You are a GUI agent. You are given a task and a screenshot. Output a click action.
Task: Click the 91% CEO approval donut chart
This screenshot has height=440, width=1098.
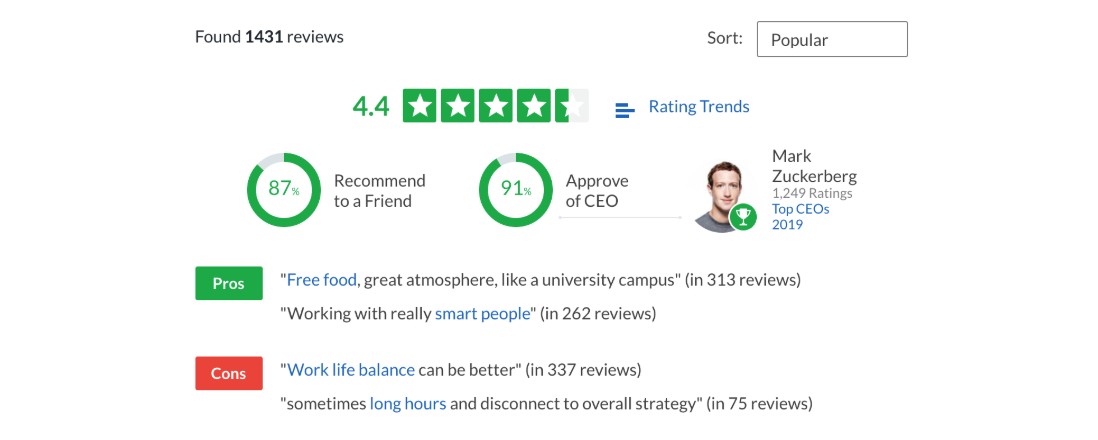[515, 191]
